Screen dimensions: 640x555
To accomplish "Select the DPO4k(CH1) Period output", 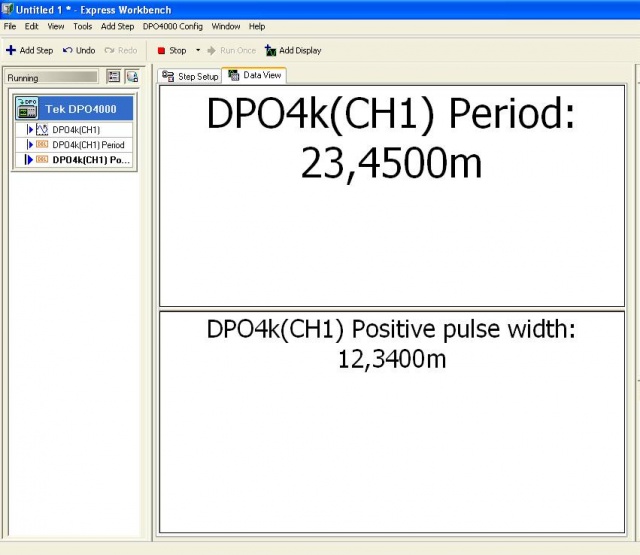I will coord(88,145).
